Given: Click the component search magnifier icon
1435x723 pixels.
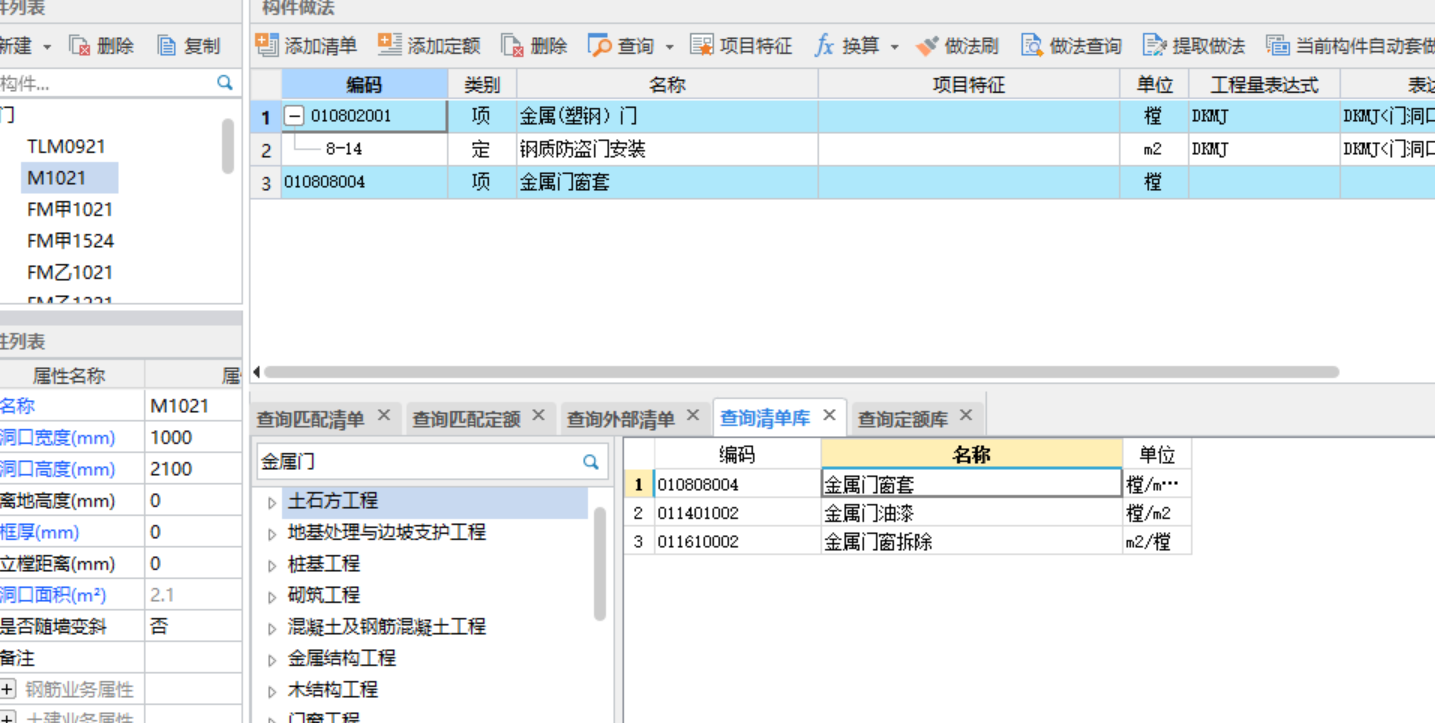Looking at the screenshot, I should (225, 83).
